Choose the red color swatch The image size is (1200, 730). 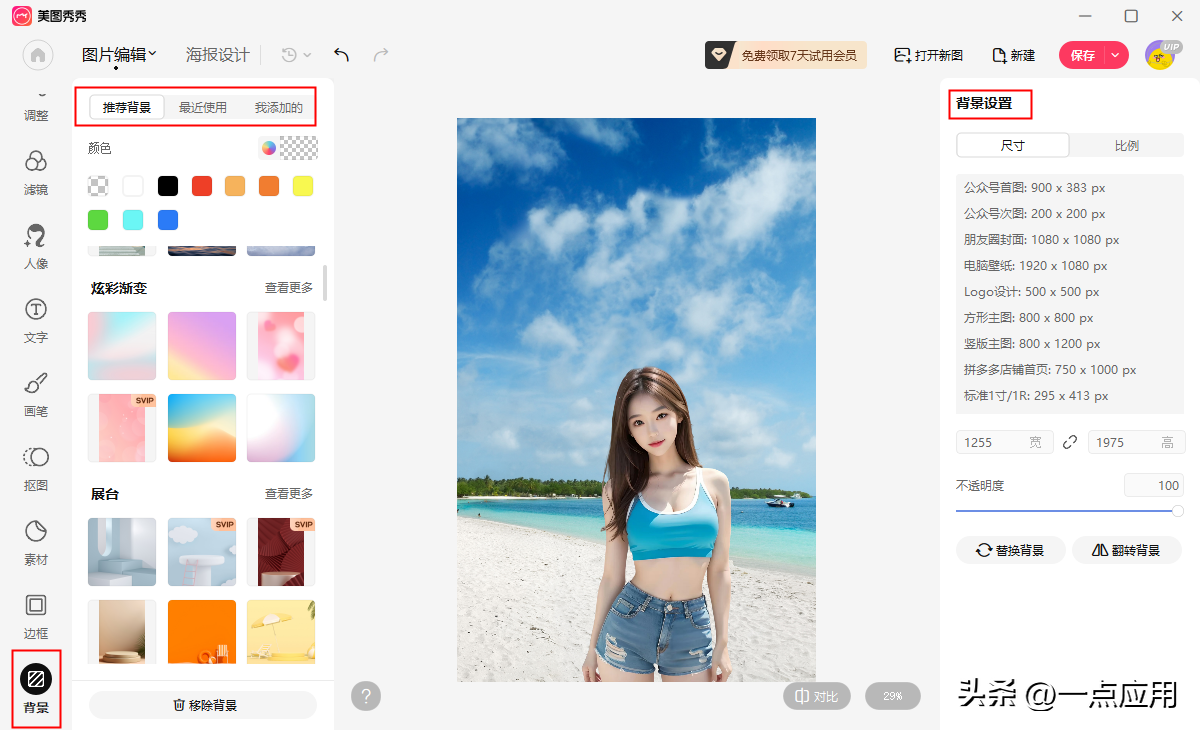coord(202,186)
